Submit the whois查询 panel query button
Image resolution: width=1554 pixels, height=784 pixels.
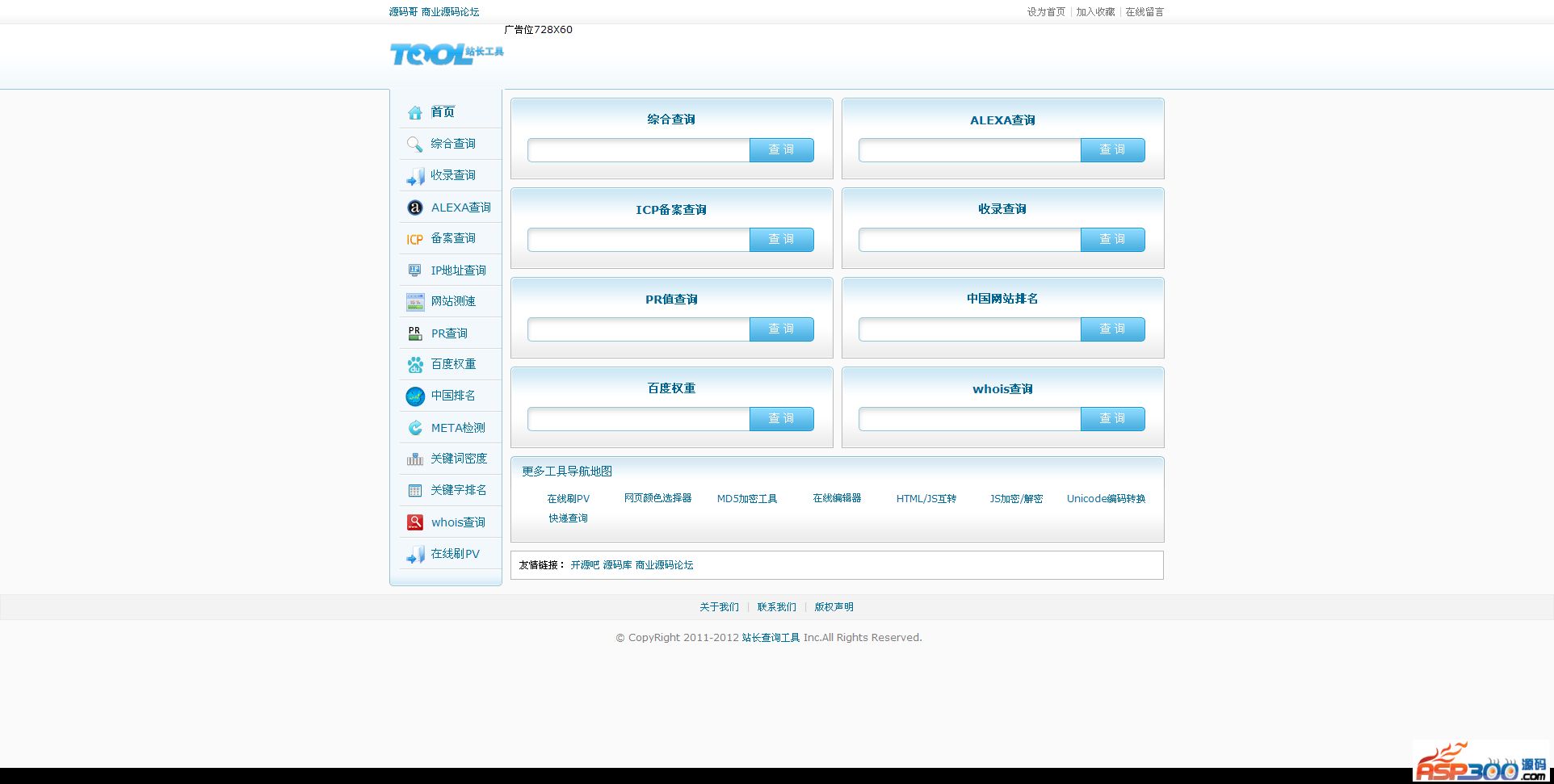(x=1112, y=419)
